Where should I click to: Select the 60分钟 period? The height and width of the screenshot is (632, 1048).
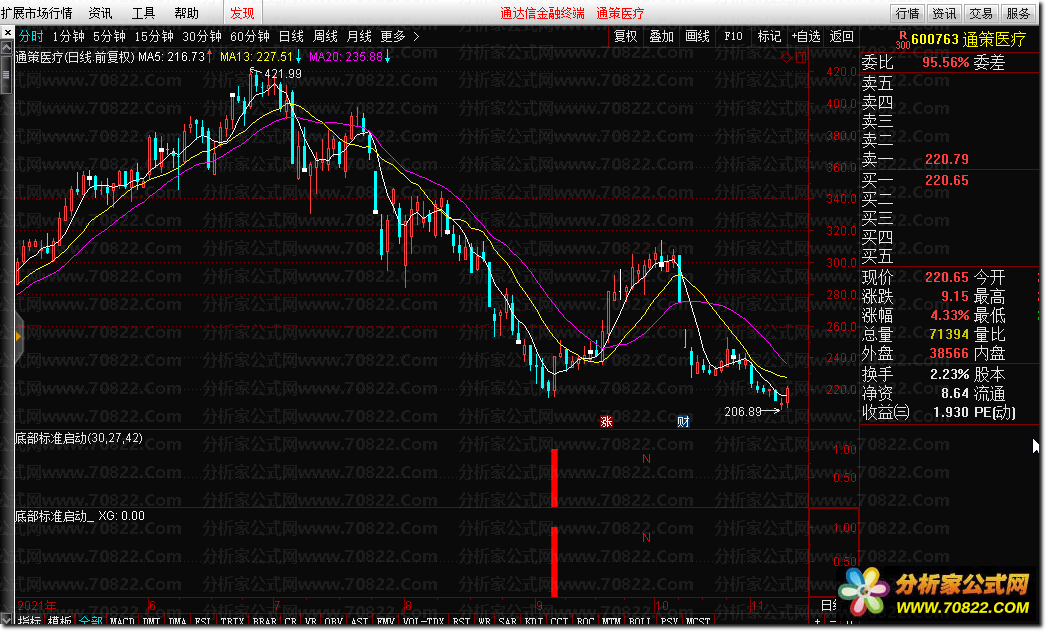(250, 36)
